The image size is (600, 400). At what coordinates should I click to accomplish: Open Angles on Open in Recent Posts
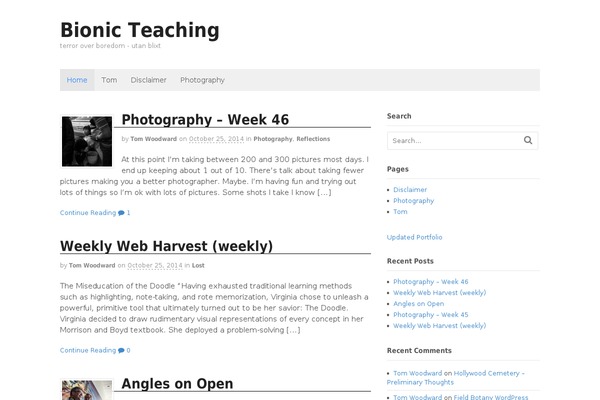419,304
